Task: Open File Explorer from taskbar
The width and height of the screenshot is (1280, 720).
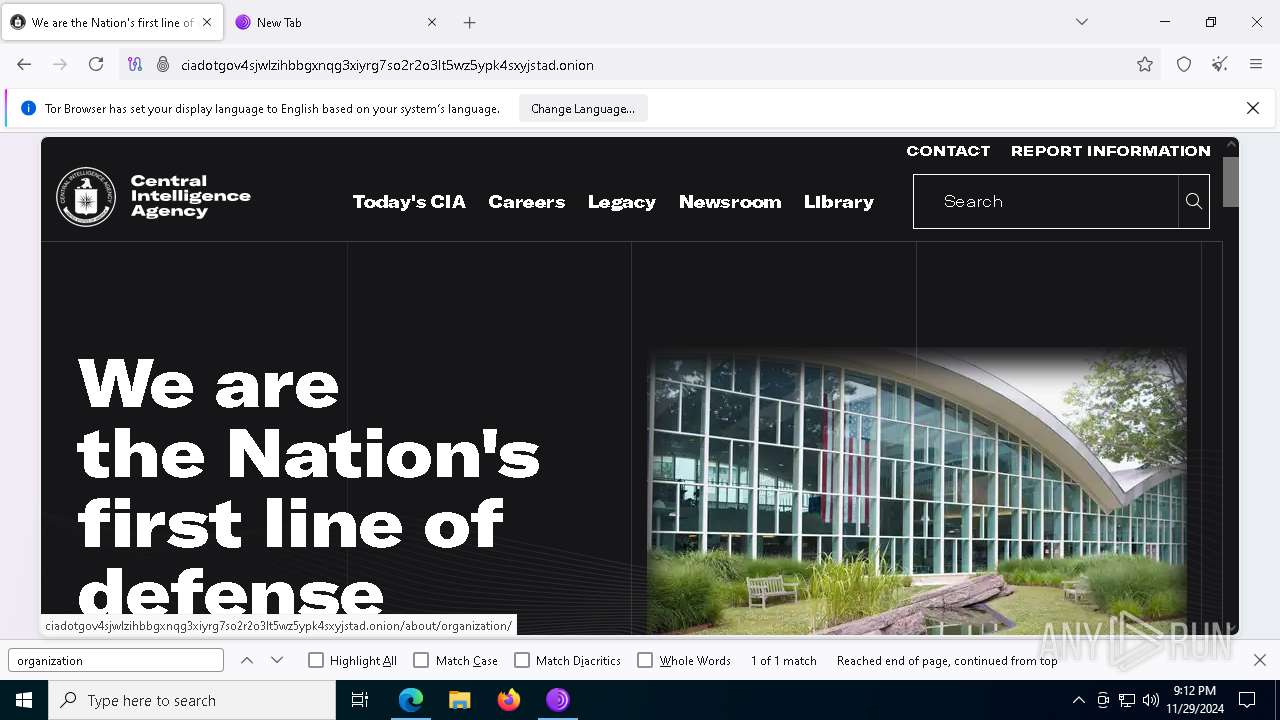Action: coord(460,700)
